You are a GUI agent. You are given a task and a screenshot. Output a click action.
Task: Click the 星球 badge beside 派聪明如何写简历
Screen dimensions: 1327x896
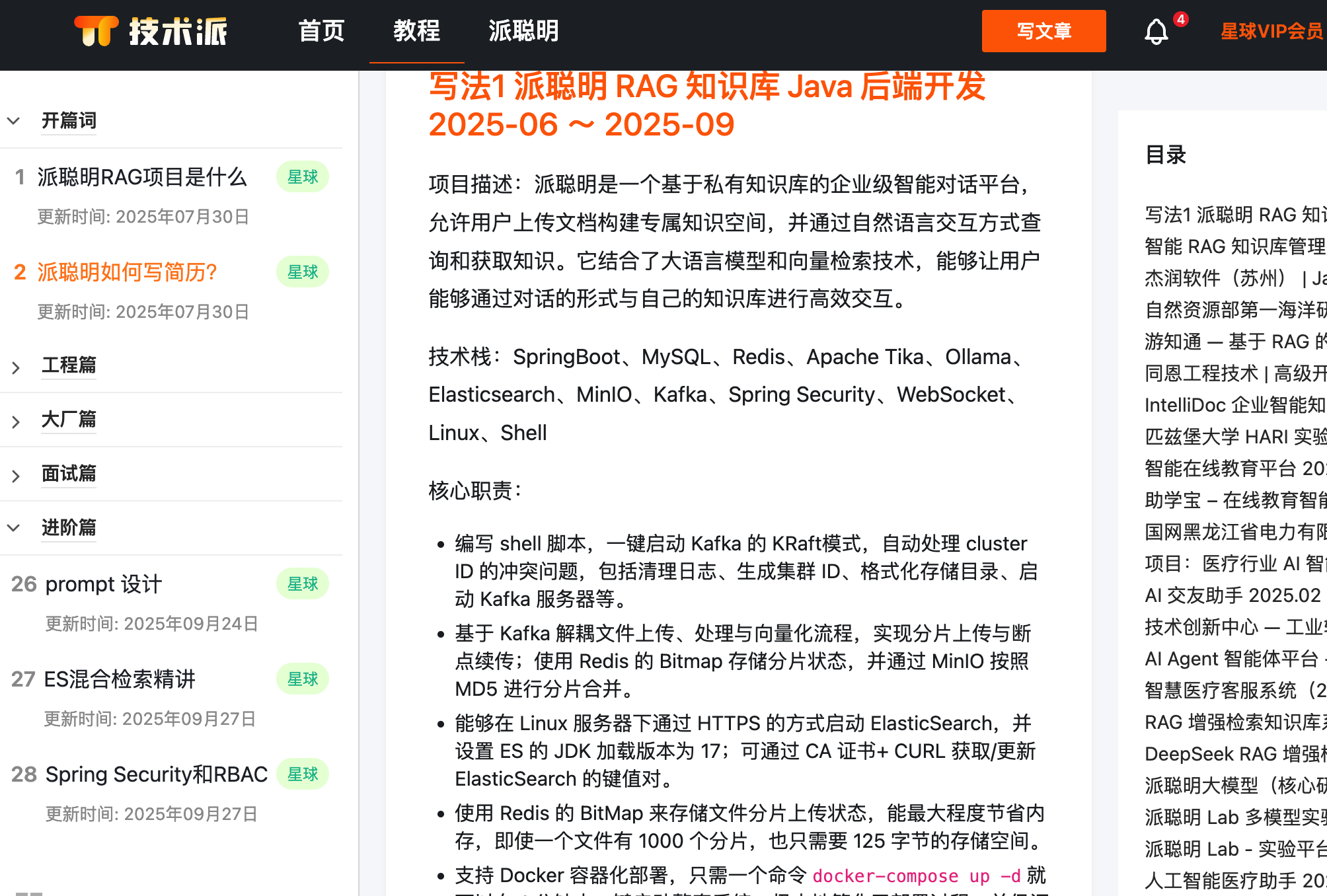coord(303,272)
